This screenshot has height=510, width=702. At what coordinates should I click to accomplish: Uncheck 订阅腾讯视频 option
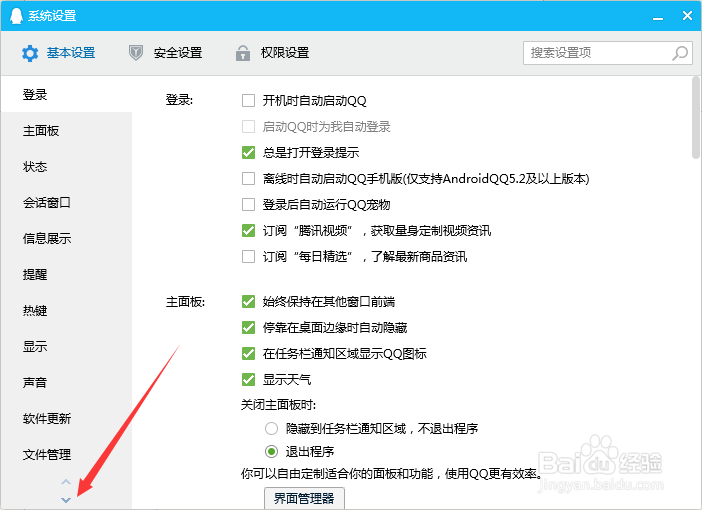pyautogui.click(x=248, y=231)
